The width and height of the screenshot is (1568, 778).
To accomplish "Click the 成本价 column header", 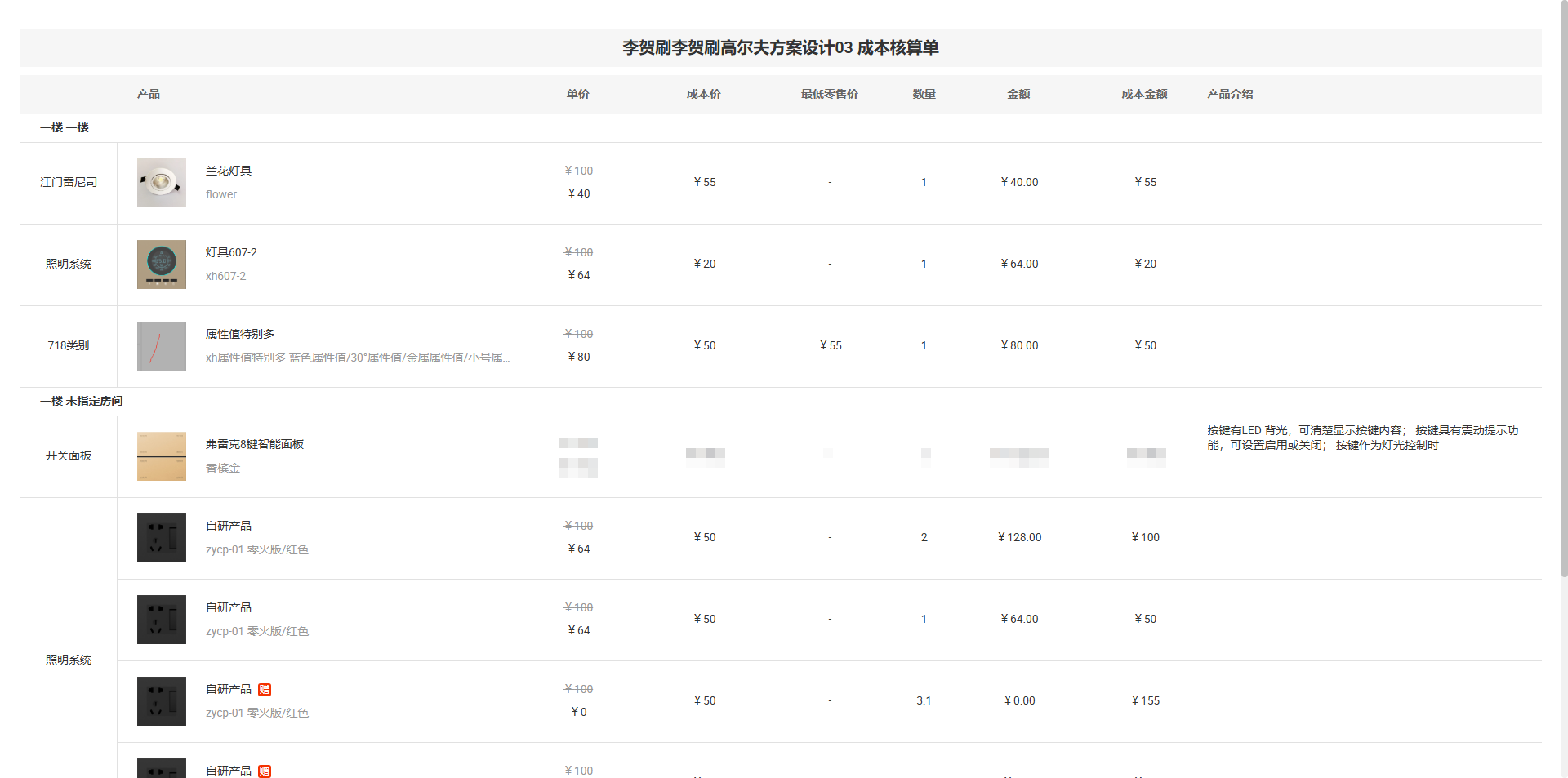I will pos(704,94).
